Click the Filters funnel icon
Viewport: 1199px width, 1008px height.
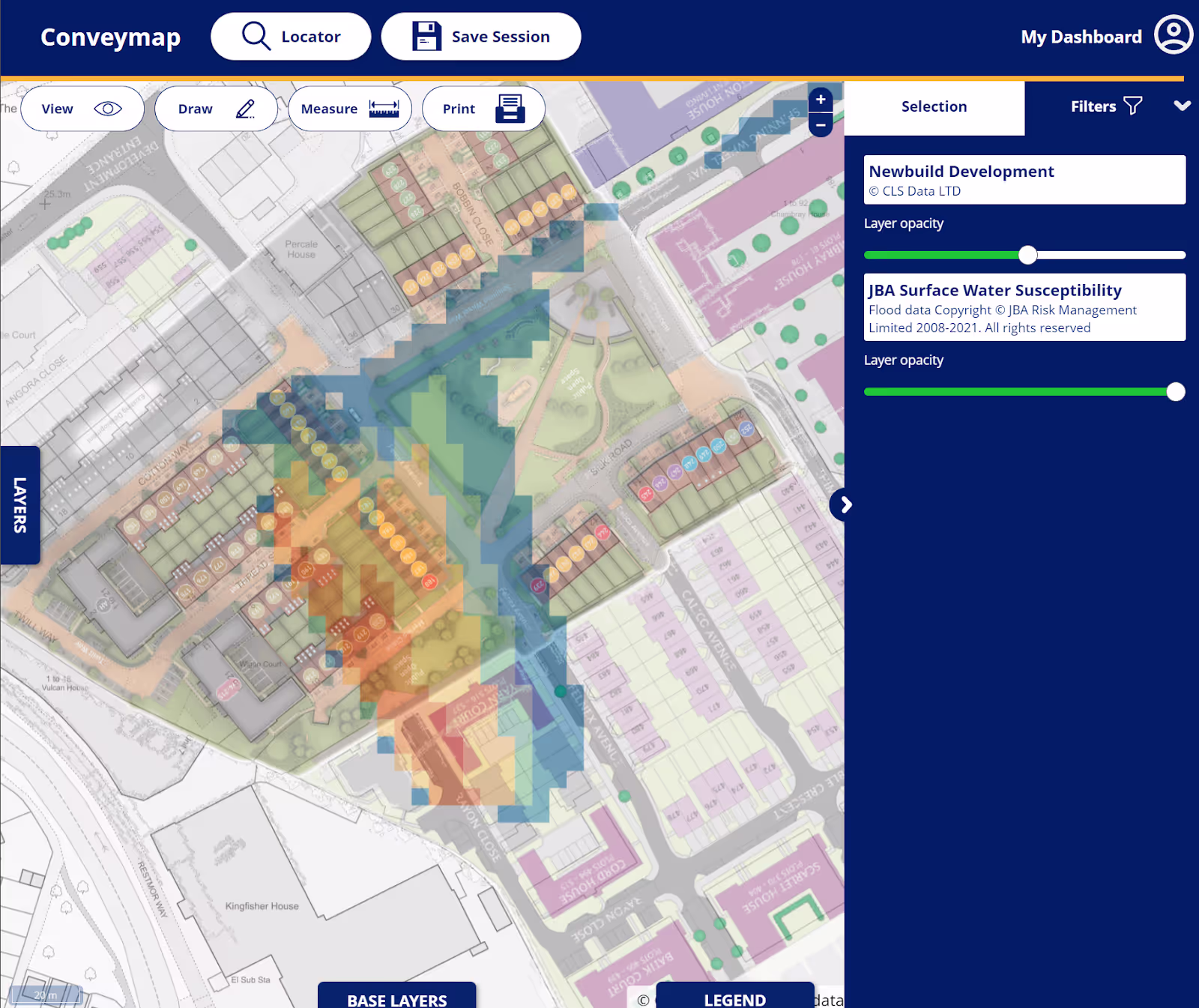pyautogui.click(x=1133, y=106)
